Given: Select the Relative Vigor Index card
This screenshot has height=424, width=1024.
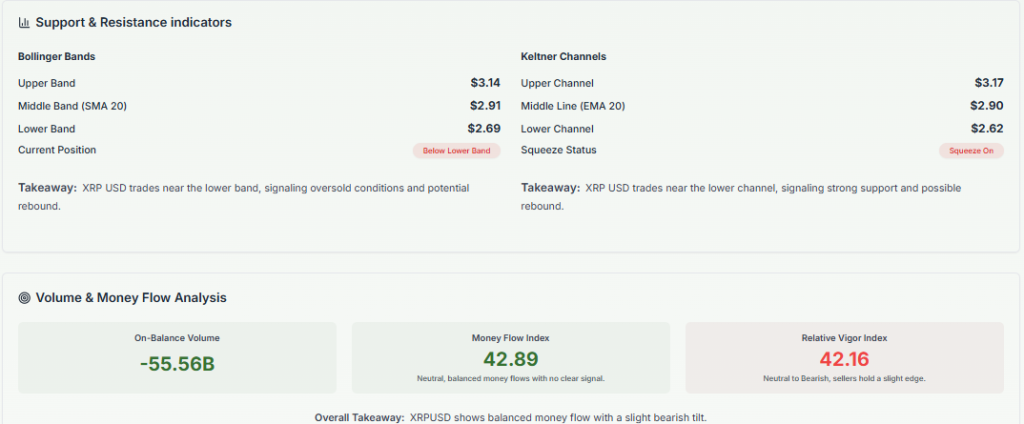Looking at the screenshot, I should pyautogui.click(x=844, y=357).
